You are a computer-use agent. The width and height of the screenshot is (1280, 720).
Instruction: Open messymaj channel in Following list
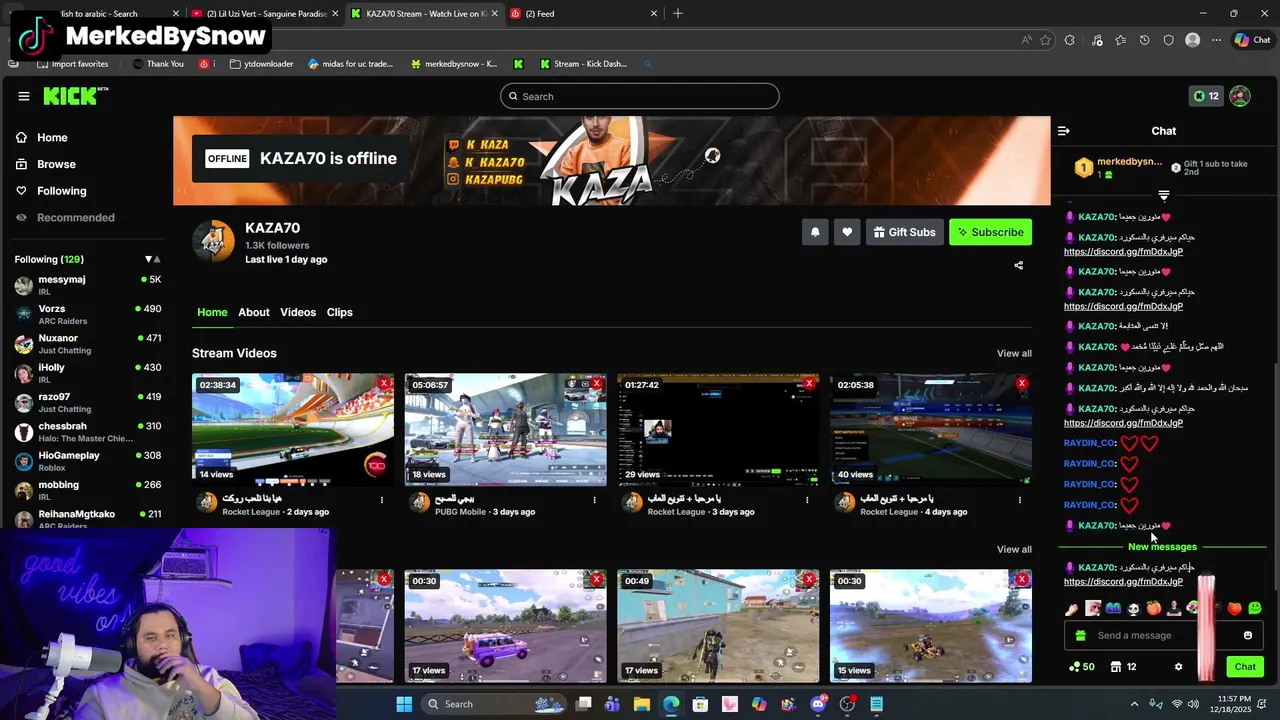click(88, 285)
